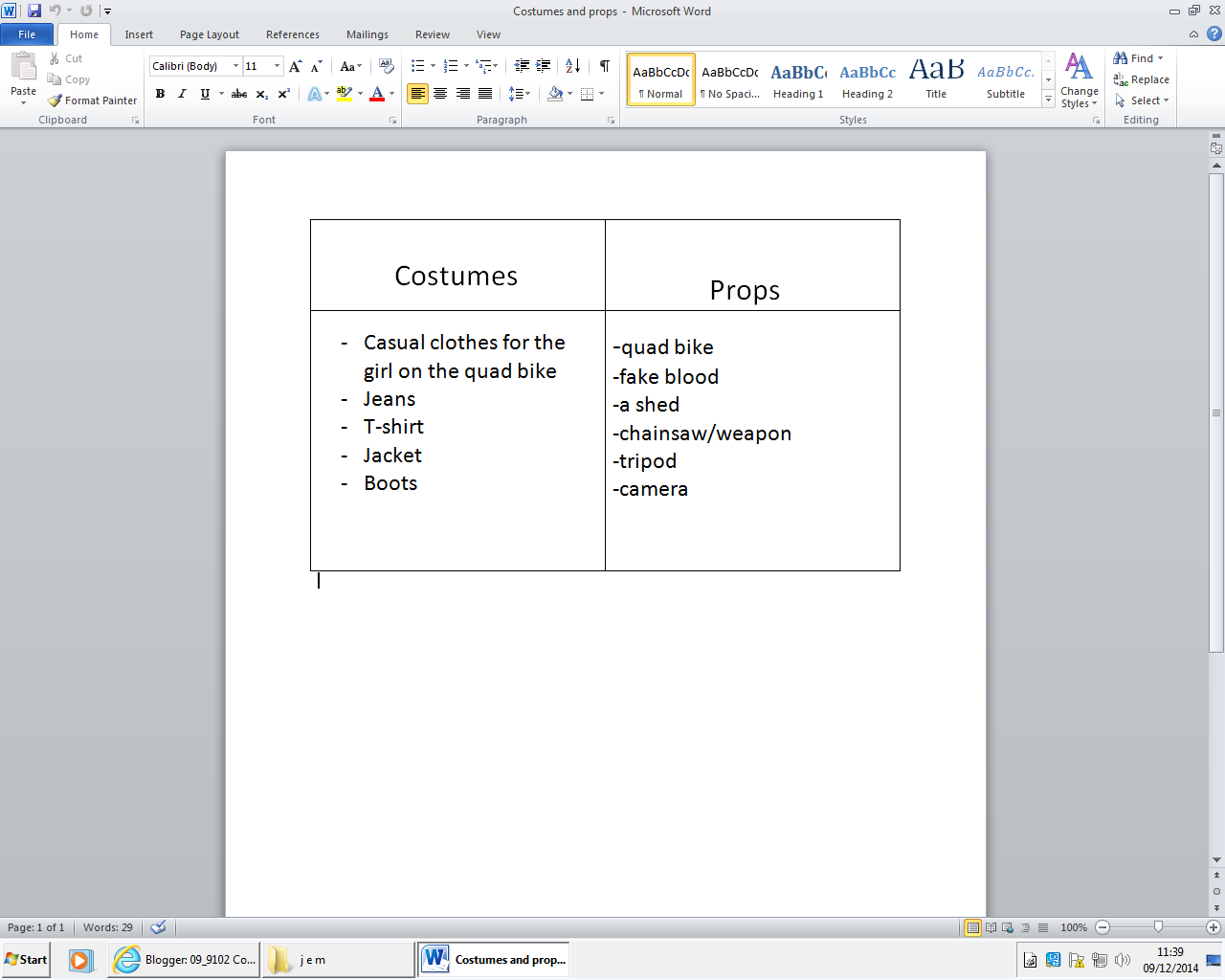
Task: Click the Clear Formatting icon
Action: 387,66
